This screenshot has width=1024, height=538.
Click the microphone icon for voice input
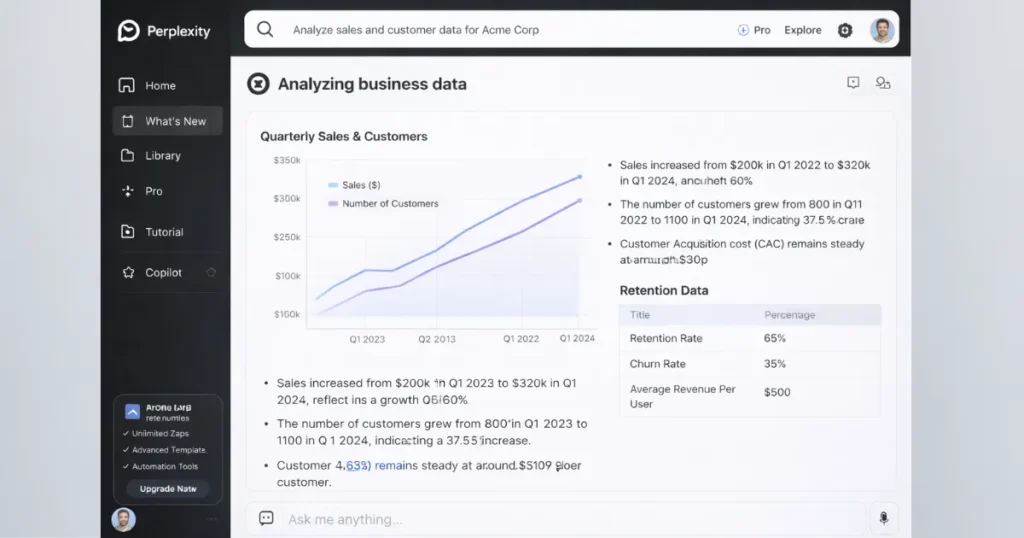[883, 518]
